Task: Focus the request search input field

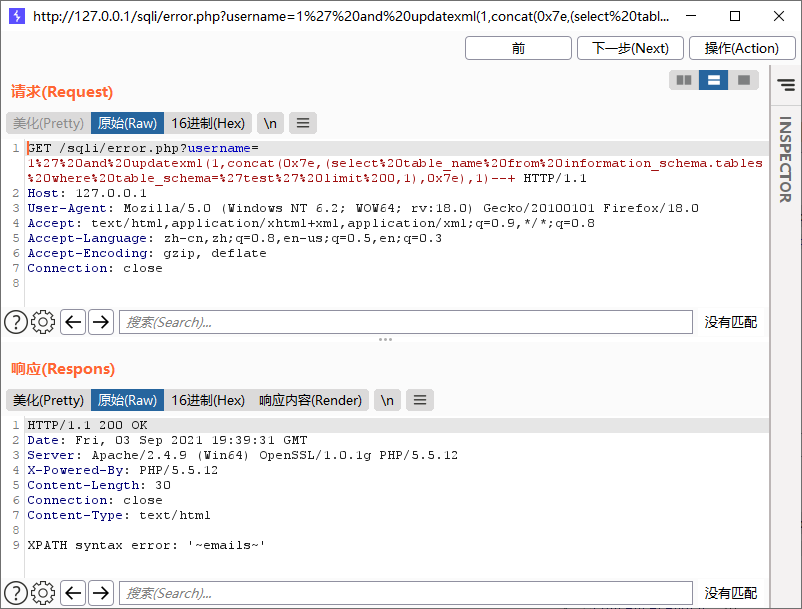Action: pyautogui.click(x=406, y=322)
